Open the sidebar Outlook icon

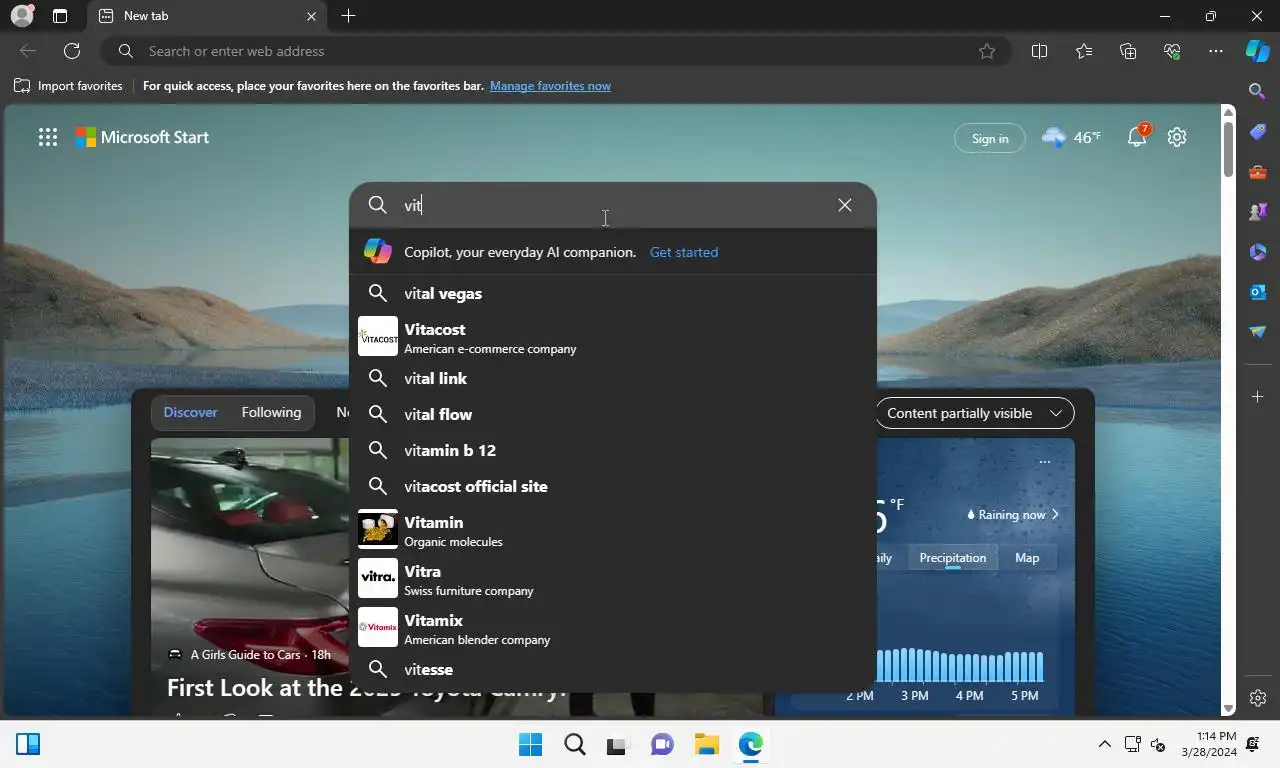1258,292
